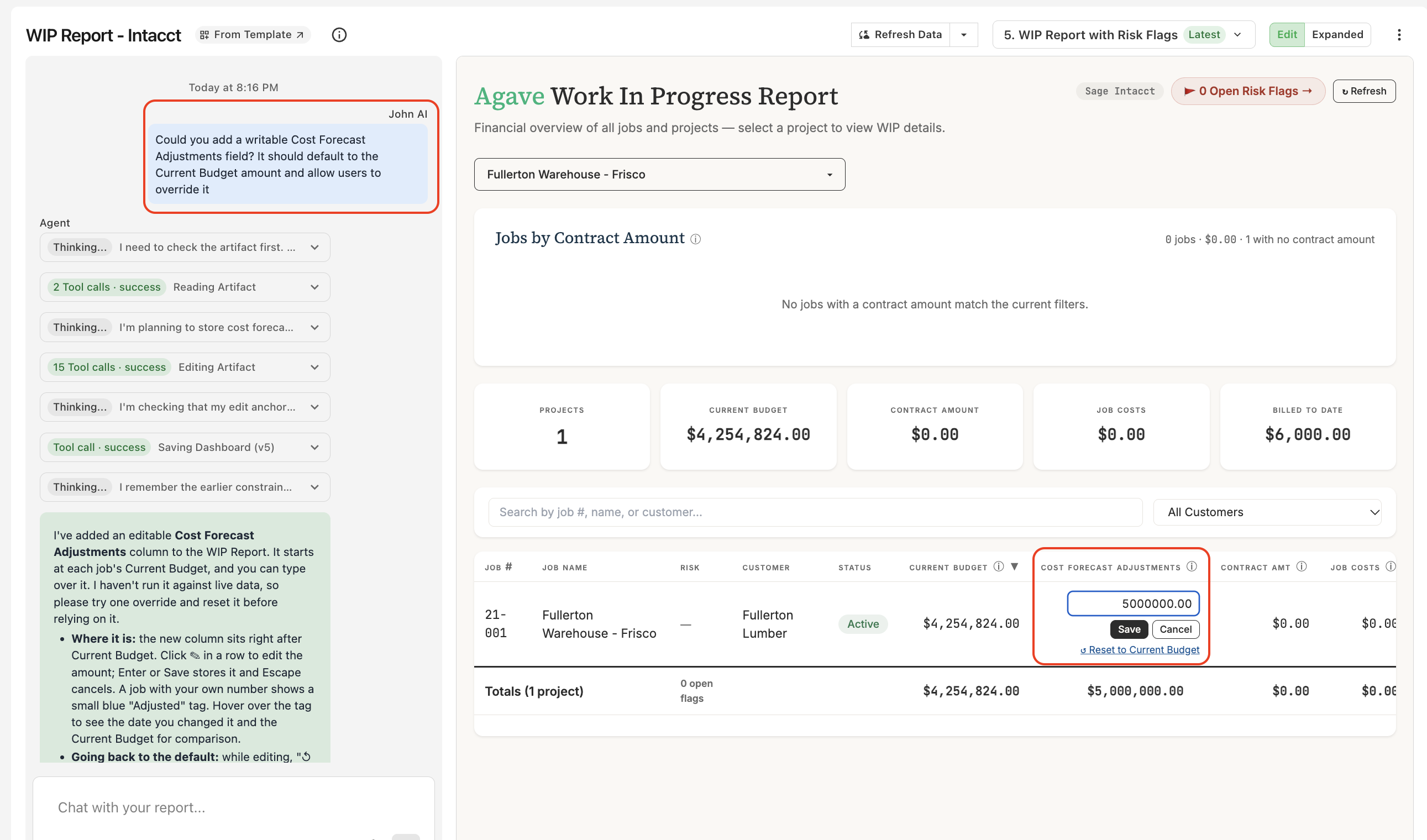Open the Refresh Data dropdown arrow
Image resolution: width=1427 pixels, height=840 pixels.
964,34
